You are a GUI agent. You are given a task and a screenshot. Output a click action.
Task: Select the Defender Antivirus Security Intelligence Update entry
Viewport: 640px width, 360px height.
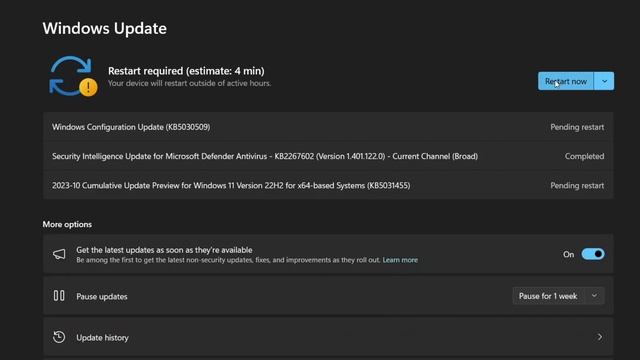click(328, 156)
